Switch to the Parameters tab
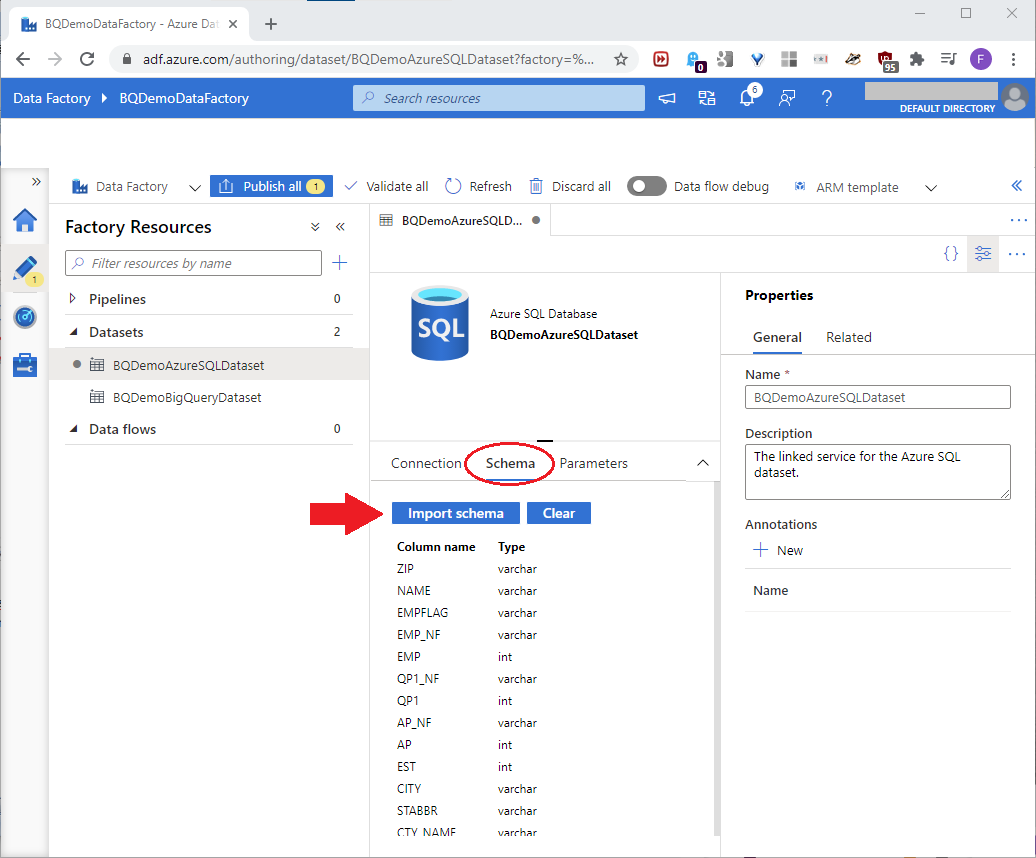This screenshot has width=1036, height=858. click(x=593, y=464)
